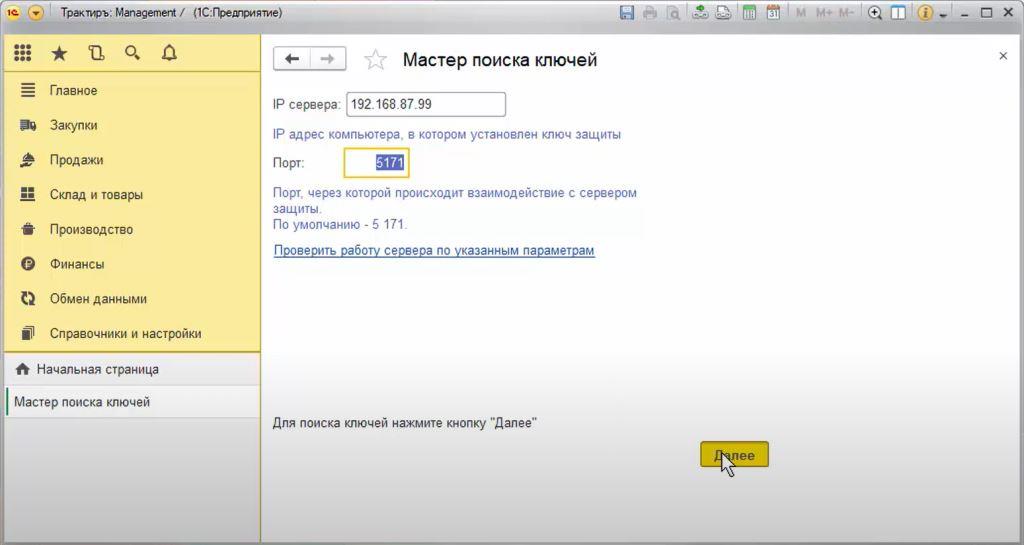1024x545 pixels.
Task: Open the Продажи section
Action: click(76, 160)
